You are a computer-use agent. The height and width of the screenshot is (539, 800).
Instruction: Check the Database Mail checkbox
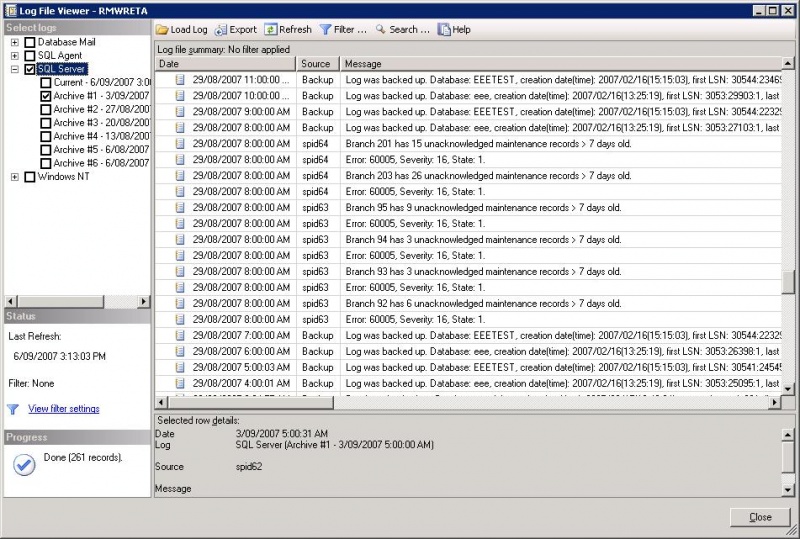pos(30,42)
